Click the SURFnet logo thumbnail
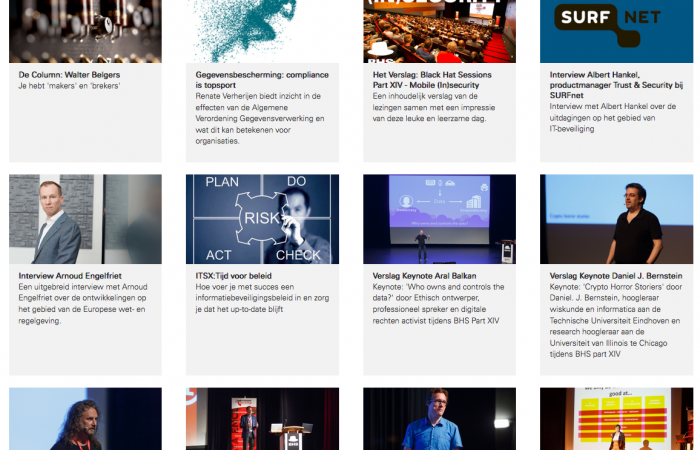This screenshot has height=450, width=700. click(x=617, y=31)
